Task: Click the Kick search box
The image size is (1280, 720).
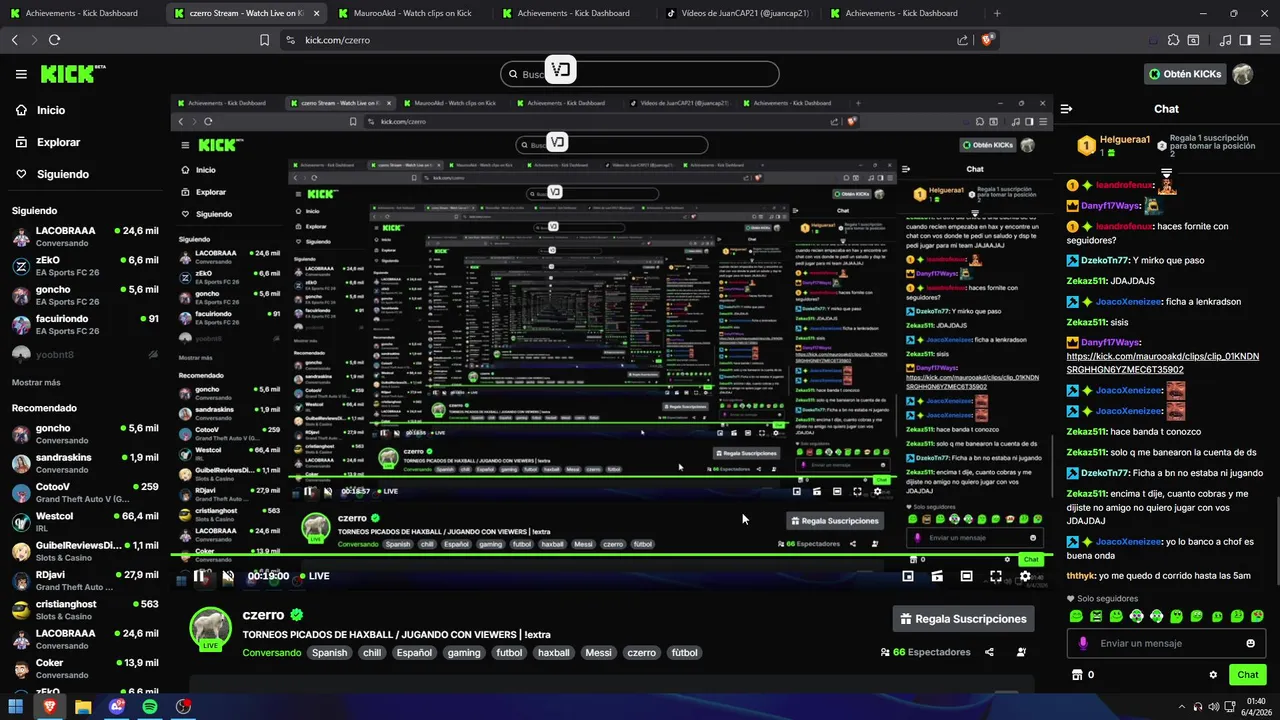Action: click(x=640, y=74)
